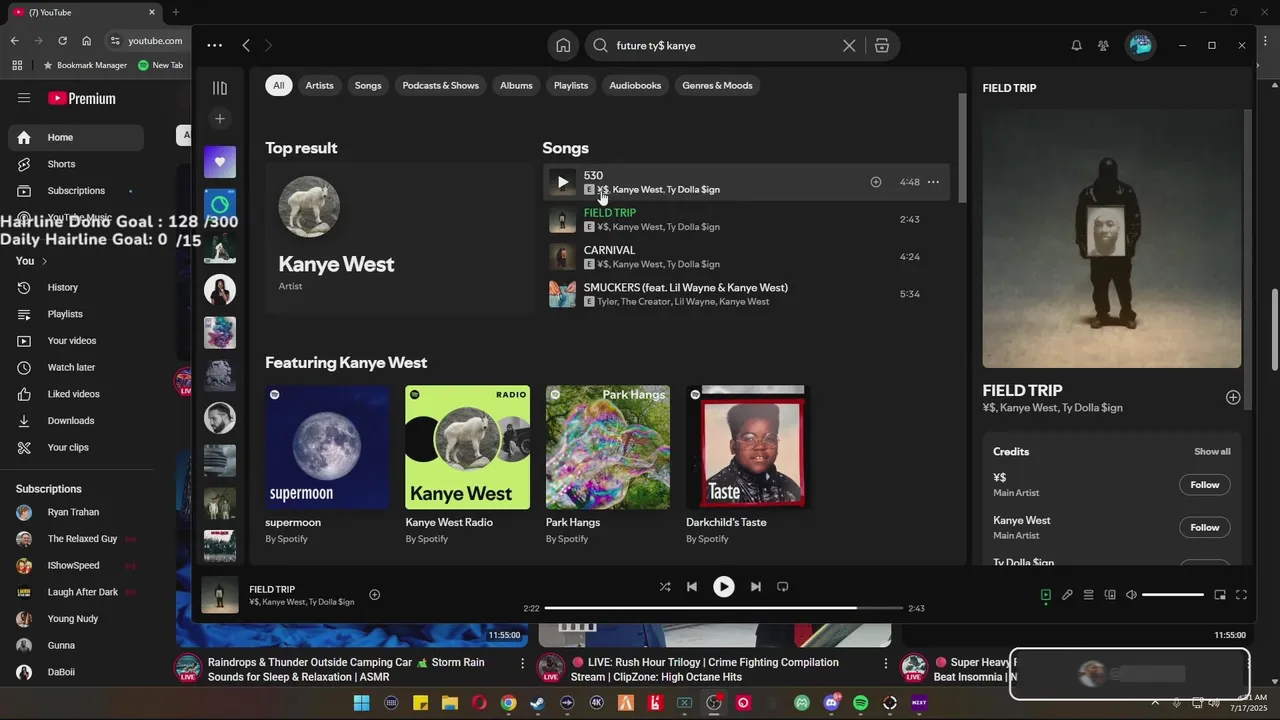
Task: Filter results by Genres & Moods
Action: 717,85
